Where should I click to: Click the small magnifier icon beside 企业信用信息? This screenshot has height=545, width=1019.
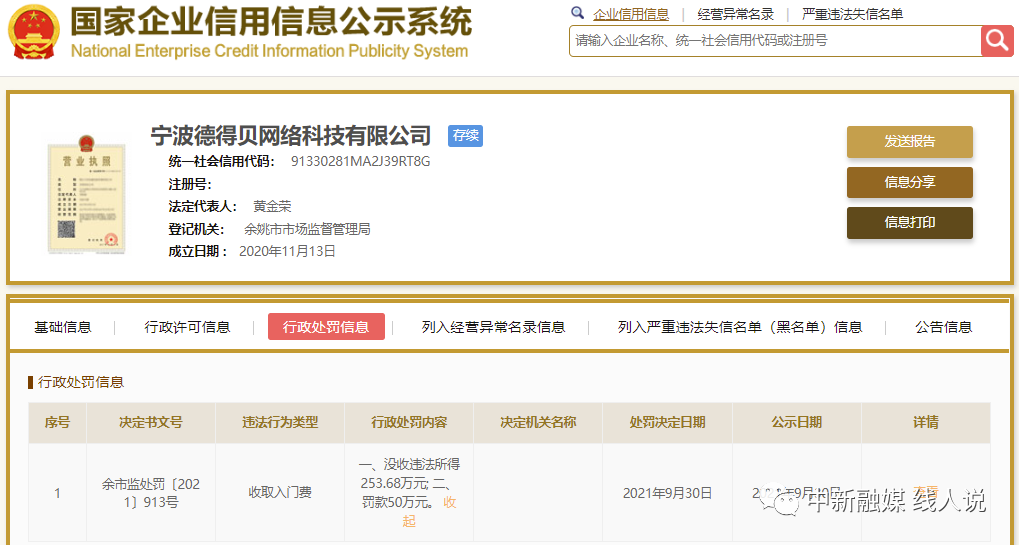[x=577, y=13]
